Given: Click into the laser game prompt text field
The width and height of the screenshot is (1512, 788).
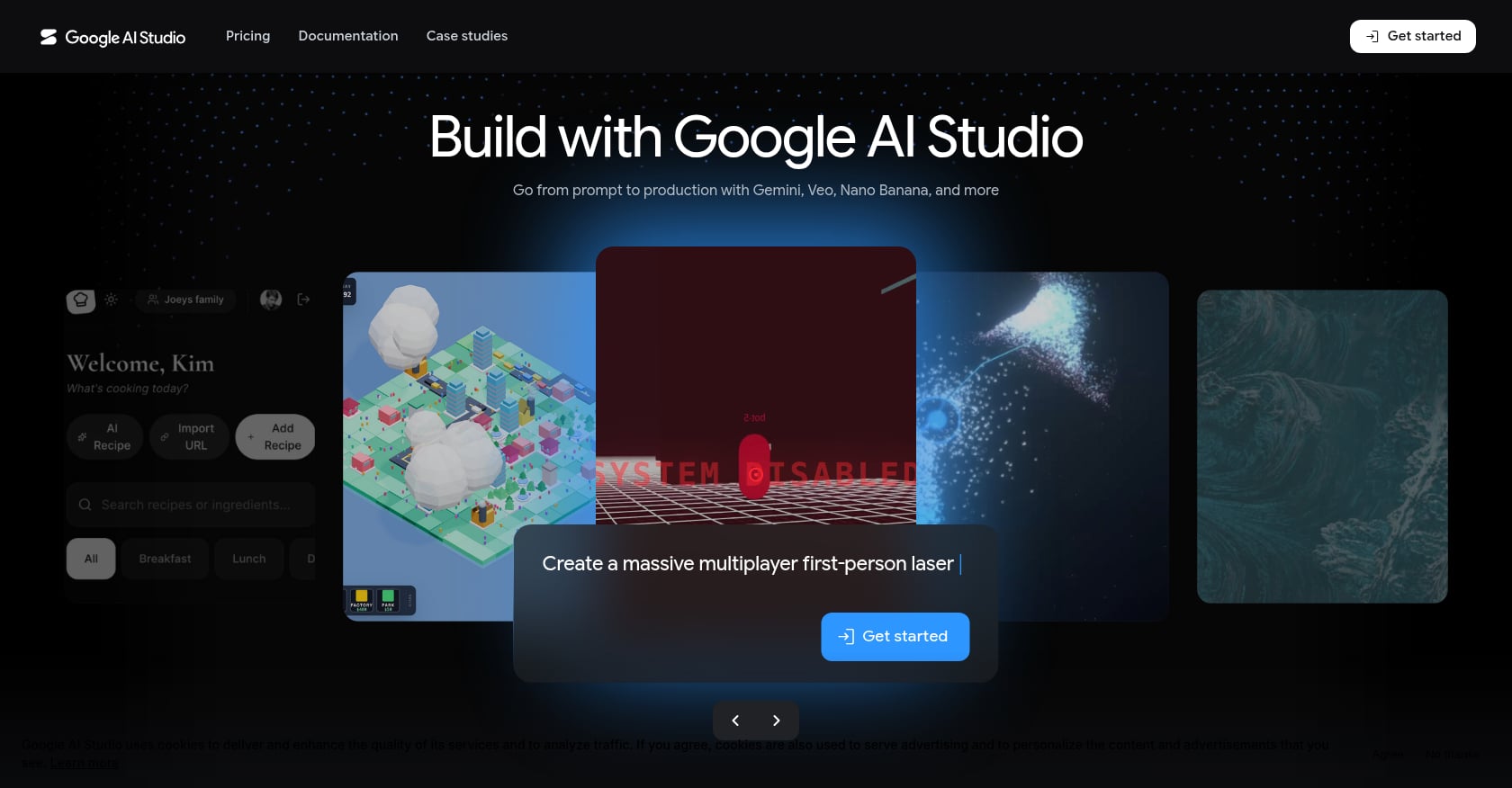Looking at the screenshot, I should [x=751, y=564].
